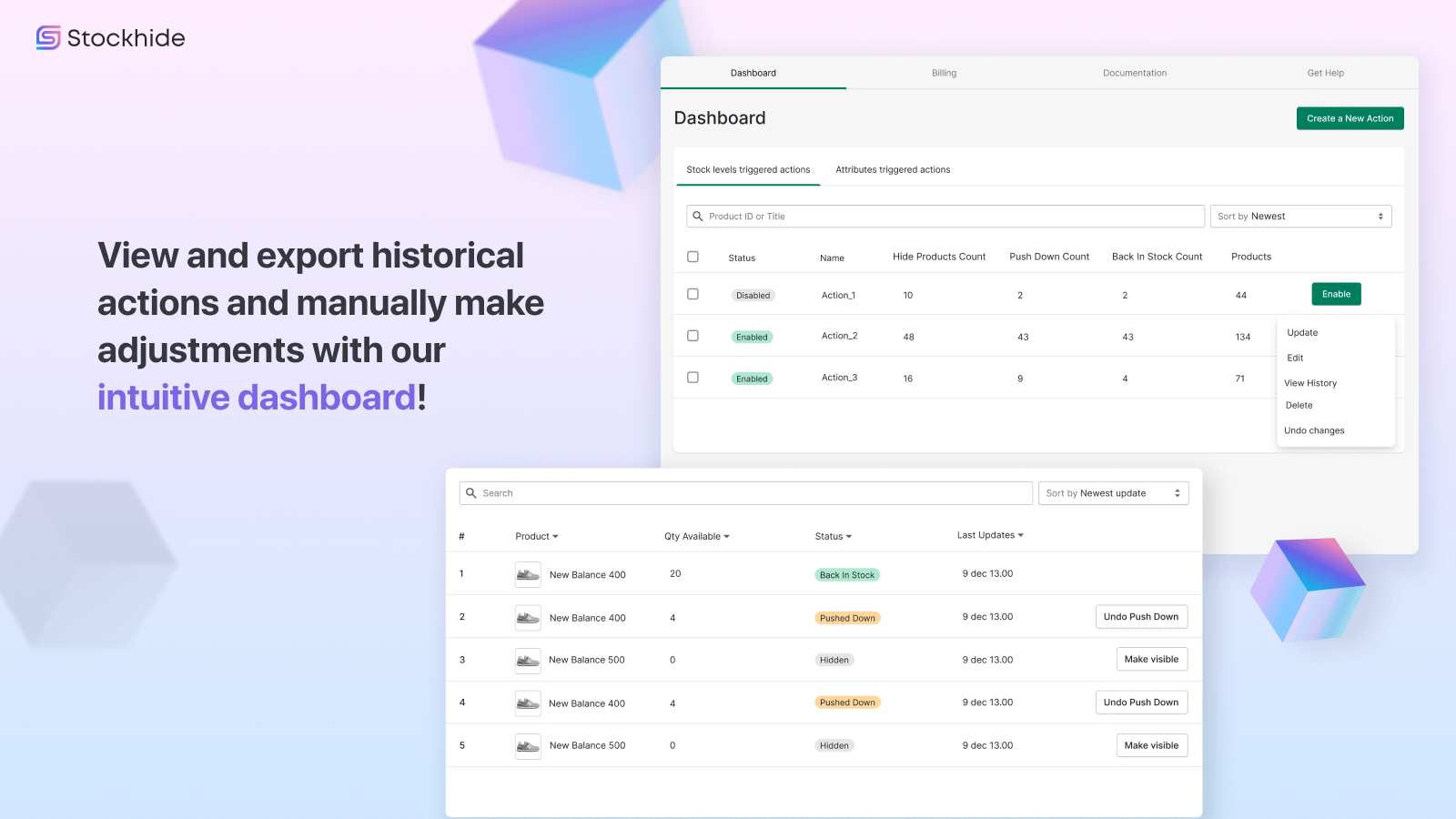Click the Disabled status badge for Action_1
Screen dimensions: 1456x819
coord(753,296)
